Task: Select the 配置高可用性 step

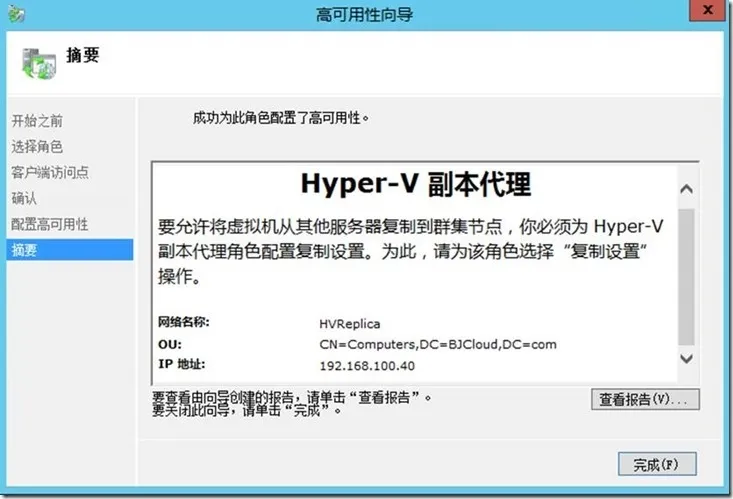Action: click(50, 224)
